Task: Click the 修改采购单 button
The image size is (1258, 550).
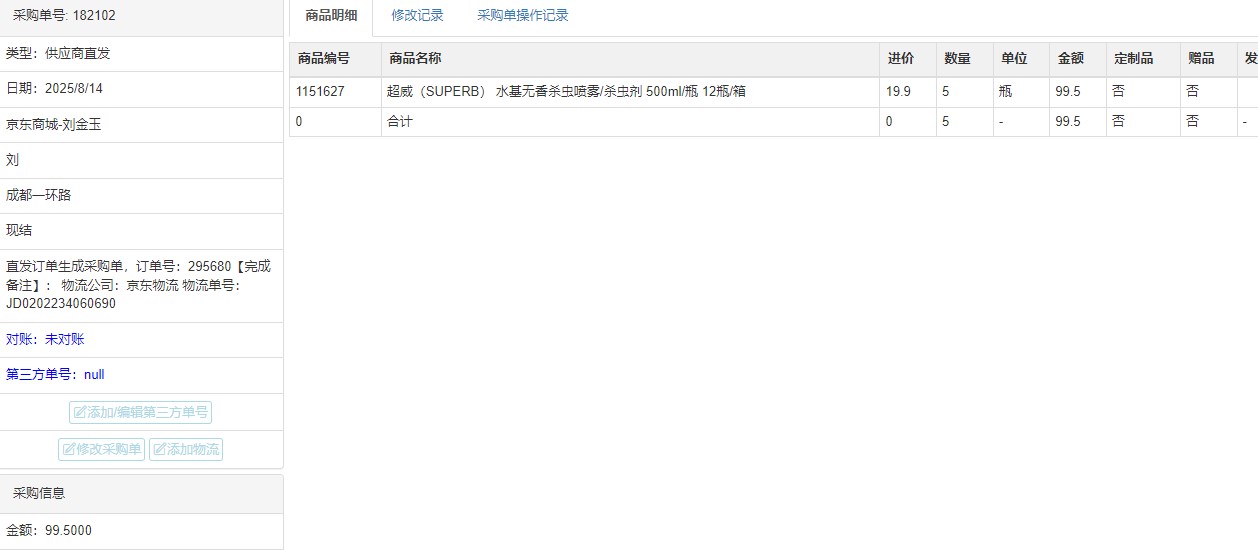Action: pos(101,449)
